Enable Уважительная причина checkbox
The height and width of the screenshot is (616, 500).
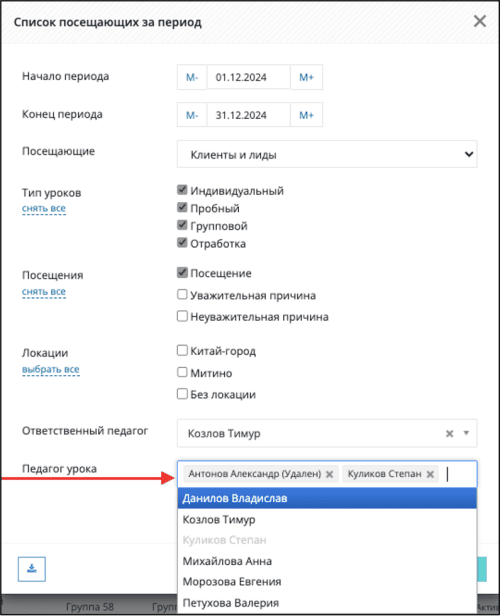click(182, 294)
